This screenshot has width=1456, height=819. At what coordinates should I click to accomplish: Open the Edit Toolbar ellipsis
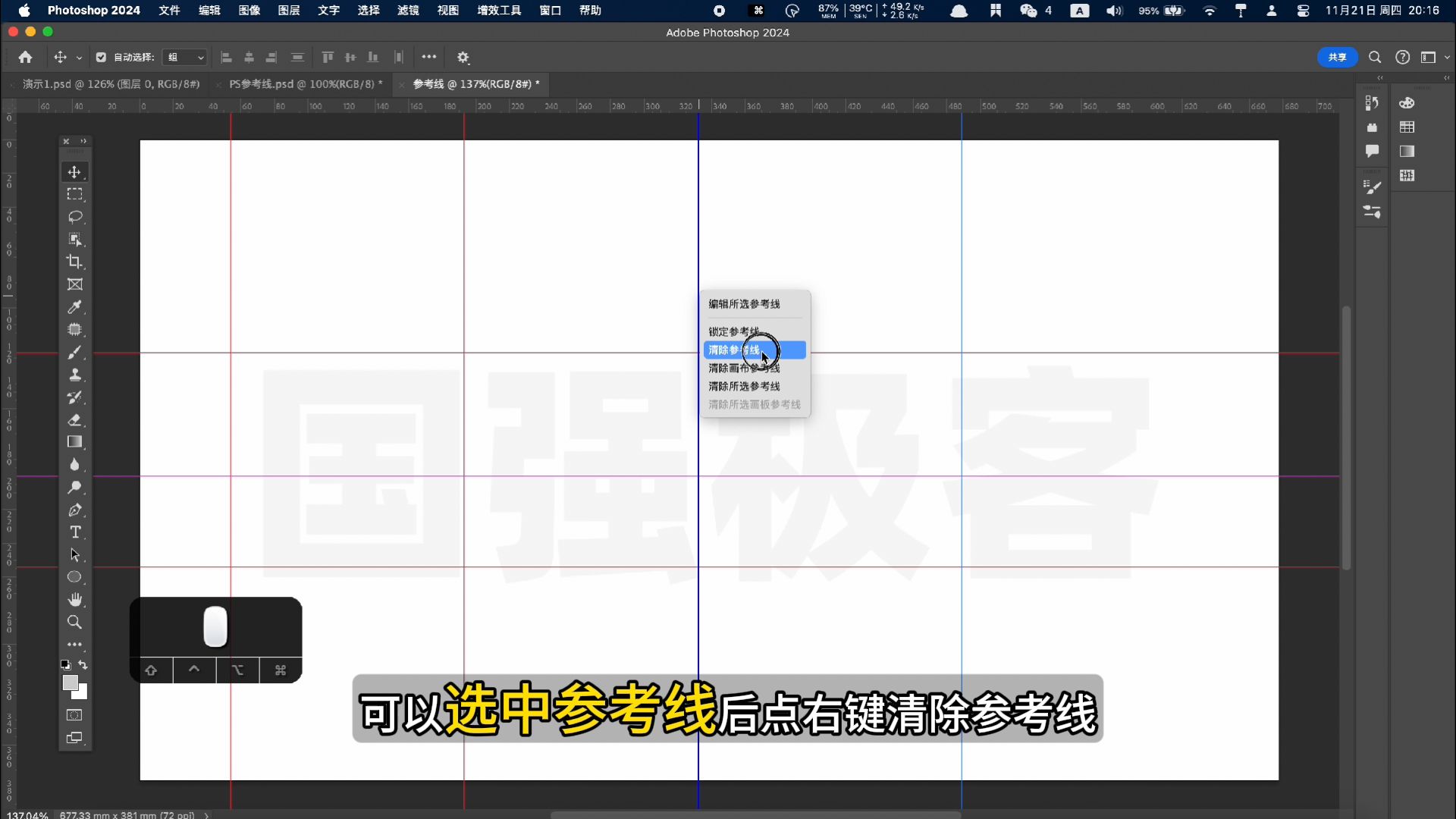click(74, 645)
